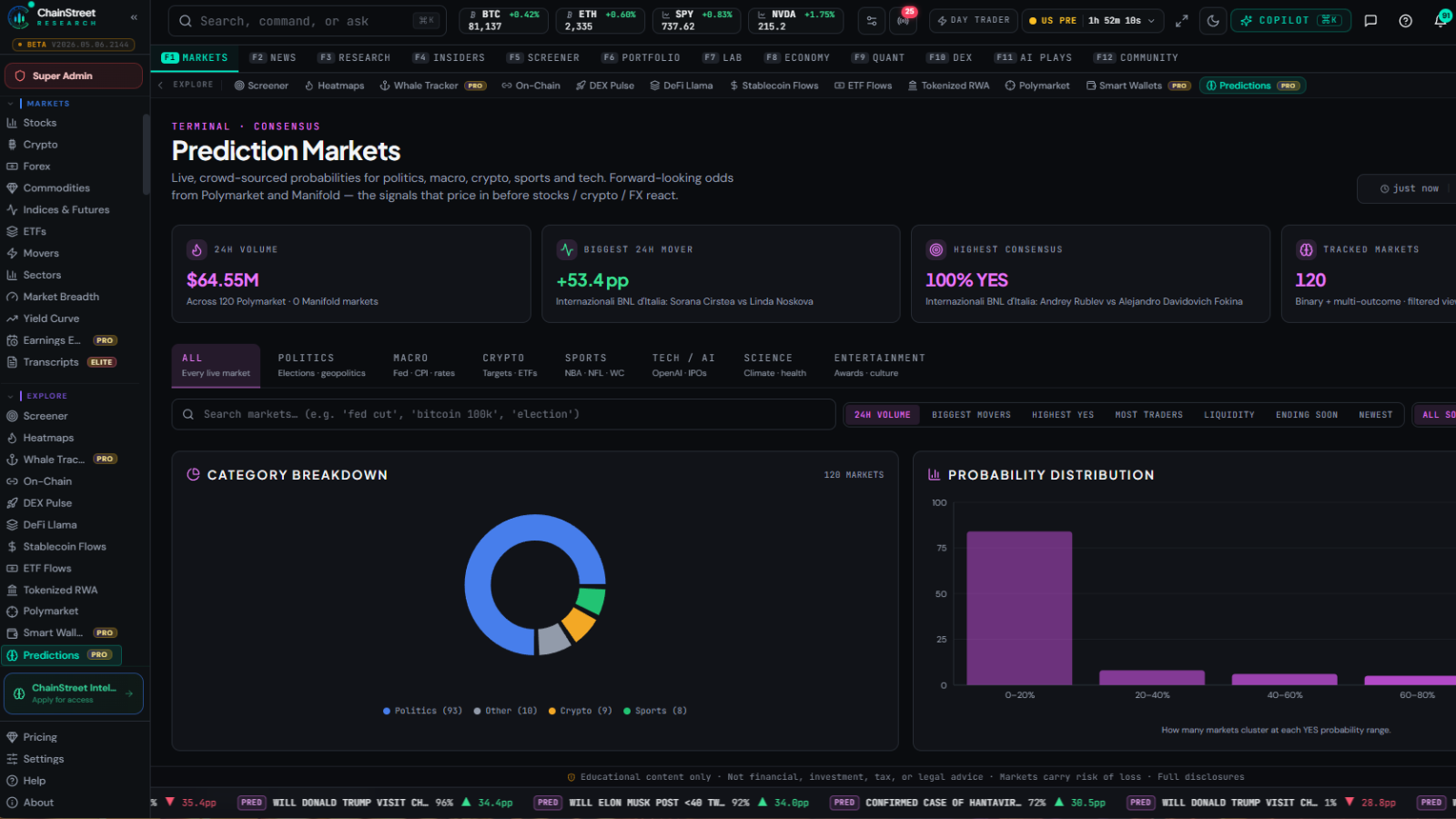This screenshot has height=819, width=1456.
Task: Open the Super Admin role selector
Action: coord(74,76)
